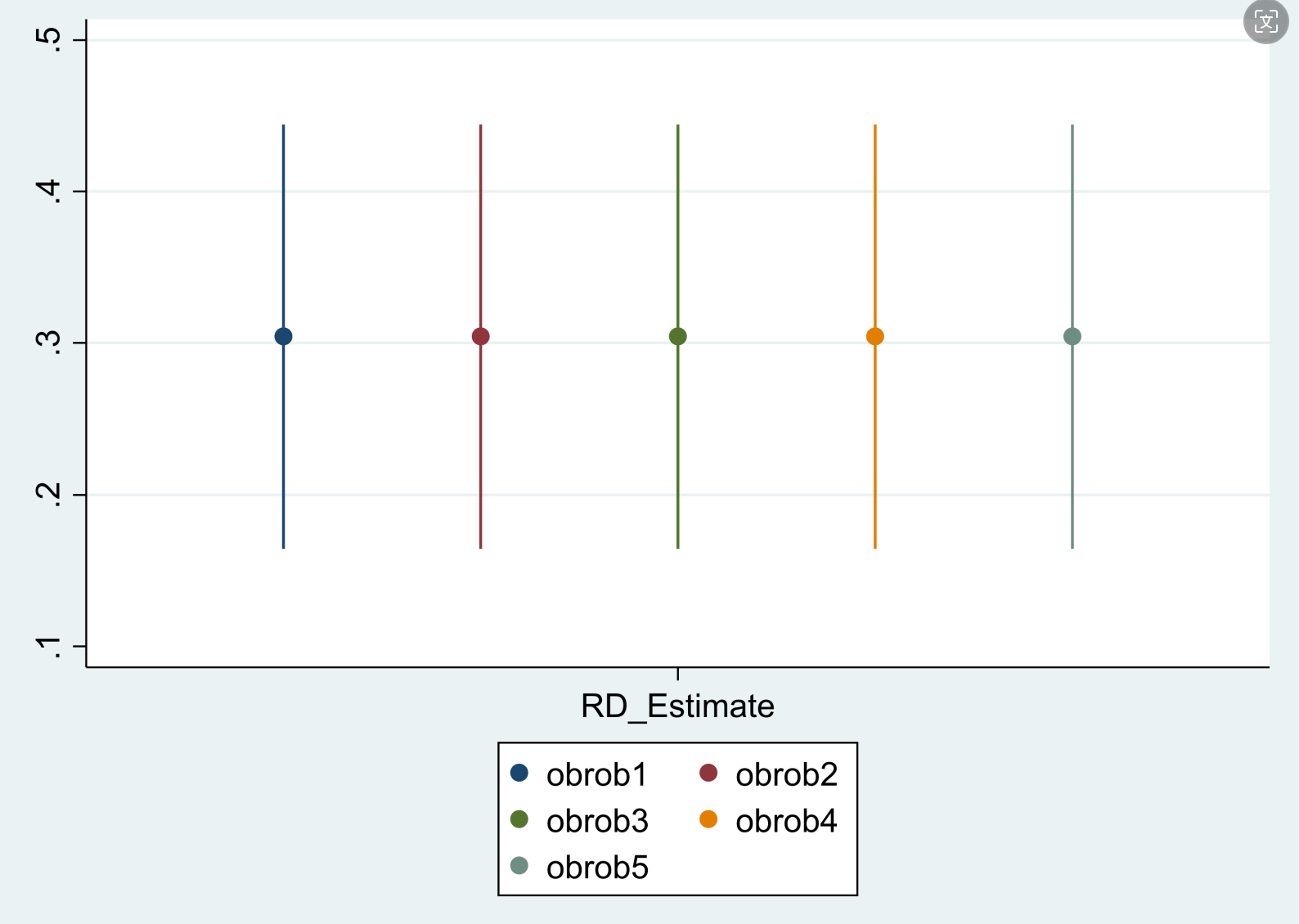The height and width of the screenshot is (924, 1299).
Task: Click the obrob2 legend label text
Action: pyautogui.click(x=786, y=774)
